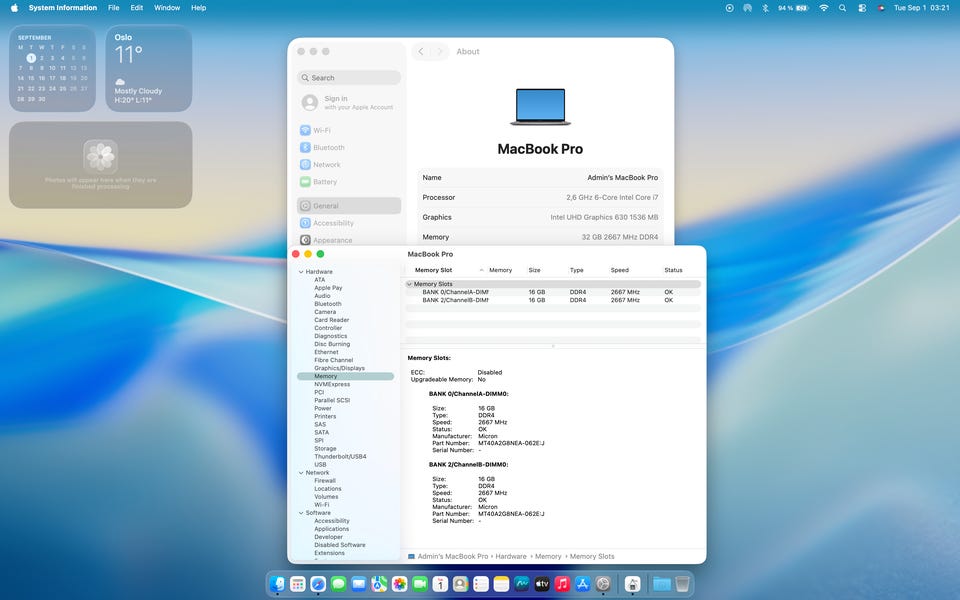Click the Search field in System Settings
This screenshot has height=600, width=960.
(x=349, y=78)
